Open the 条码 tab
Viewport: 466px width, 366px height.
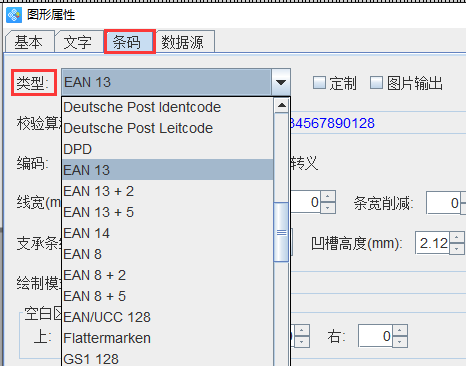pyautogui.click(x=130, y=42)
